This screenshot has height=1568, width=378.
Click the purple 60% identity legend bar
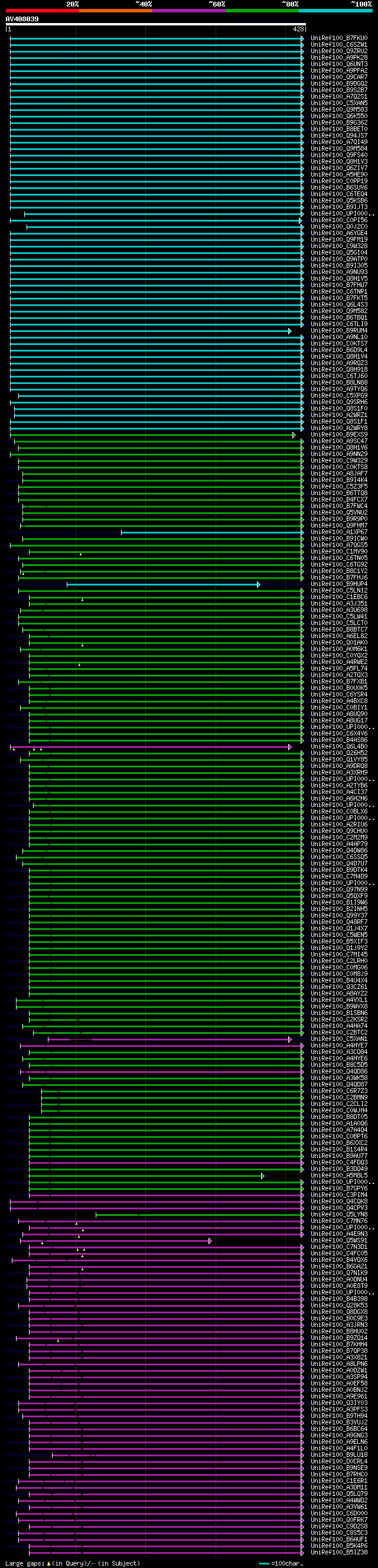coord(190,11)
